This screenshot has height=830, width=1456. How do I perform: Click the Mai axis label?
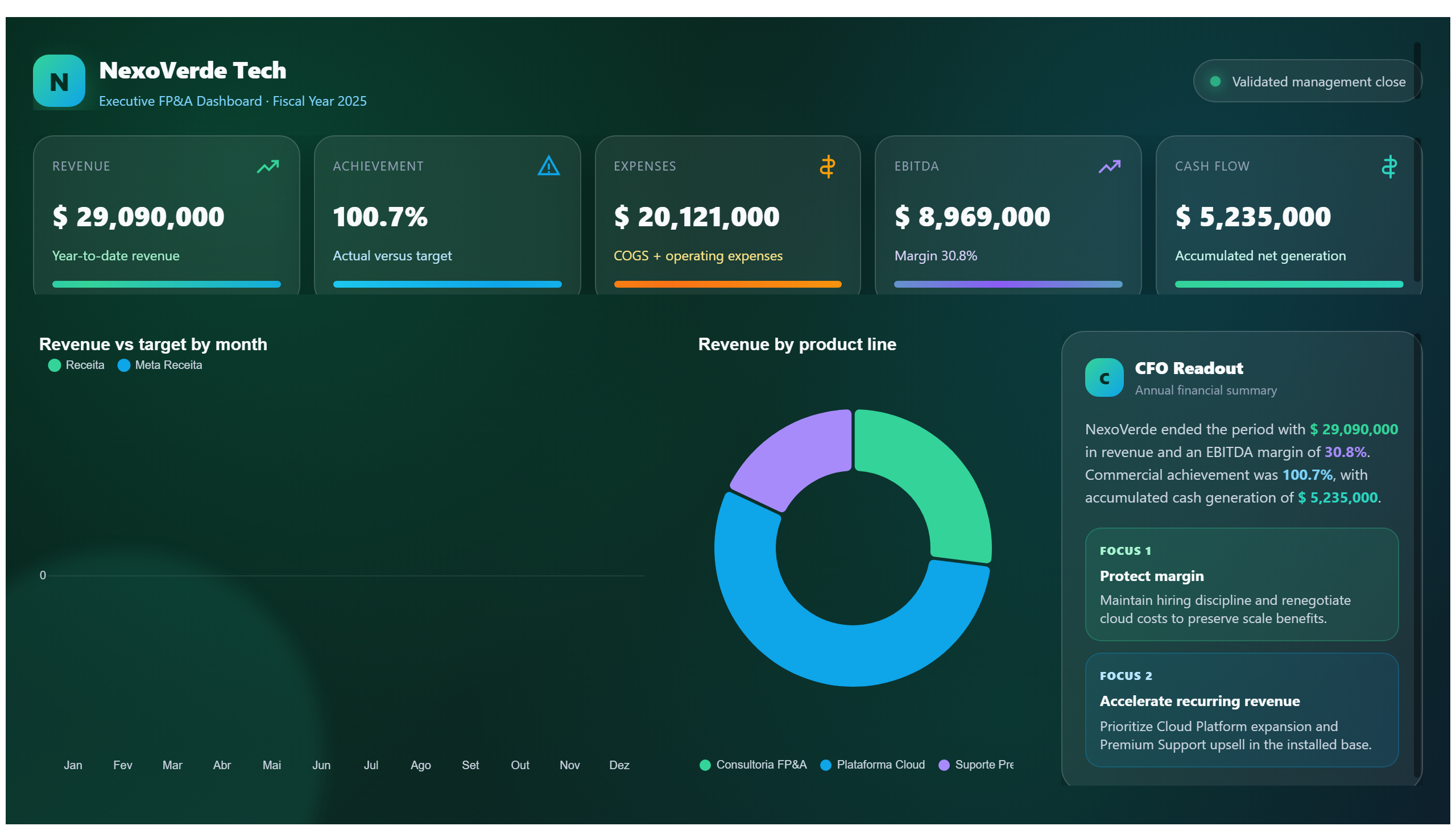(271, 765)
